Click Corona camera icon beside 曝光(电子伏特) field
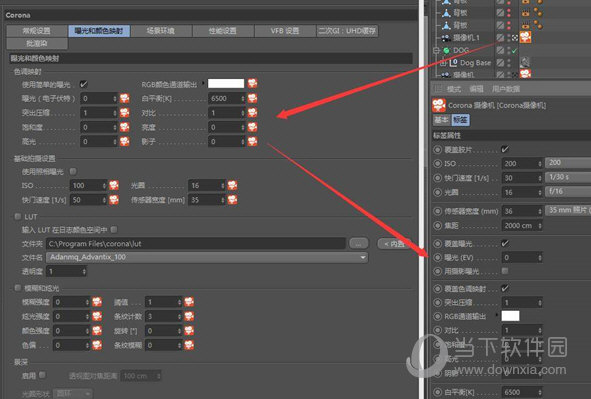The image size is (591, 399). pyautogui.click(x=124, y=98)
